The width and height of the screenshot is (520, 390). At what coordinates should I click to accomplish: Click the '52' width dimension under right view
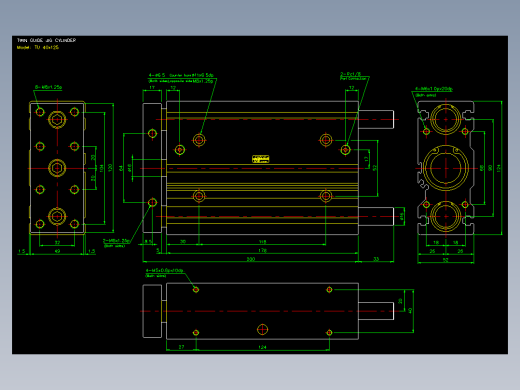[x=446, y=260]
